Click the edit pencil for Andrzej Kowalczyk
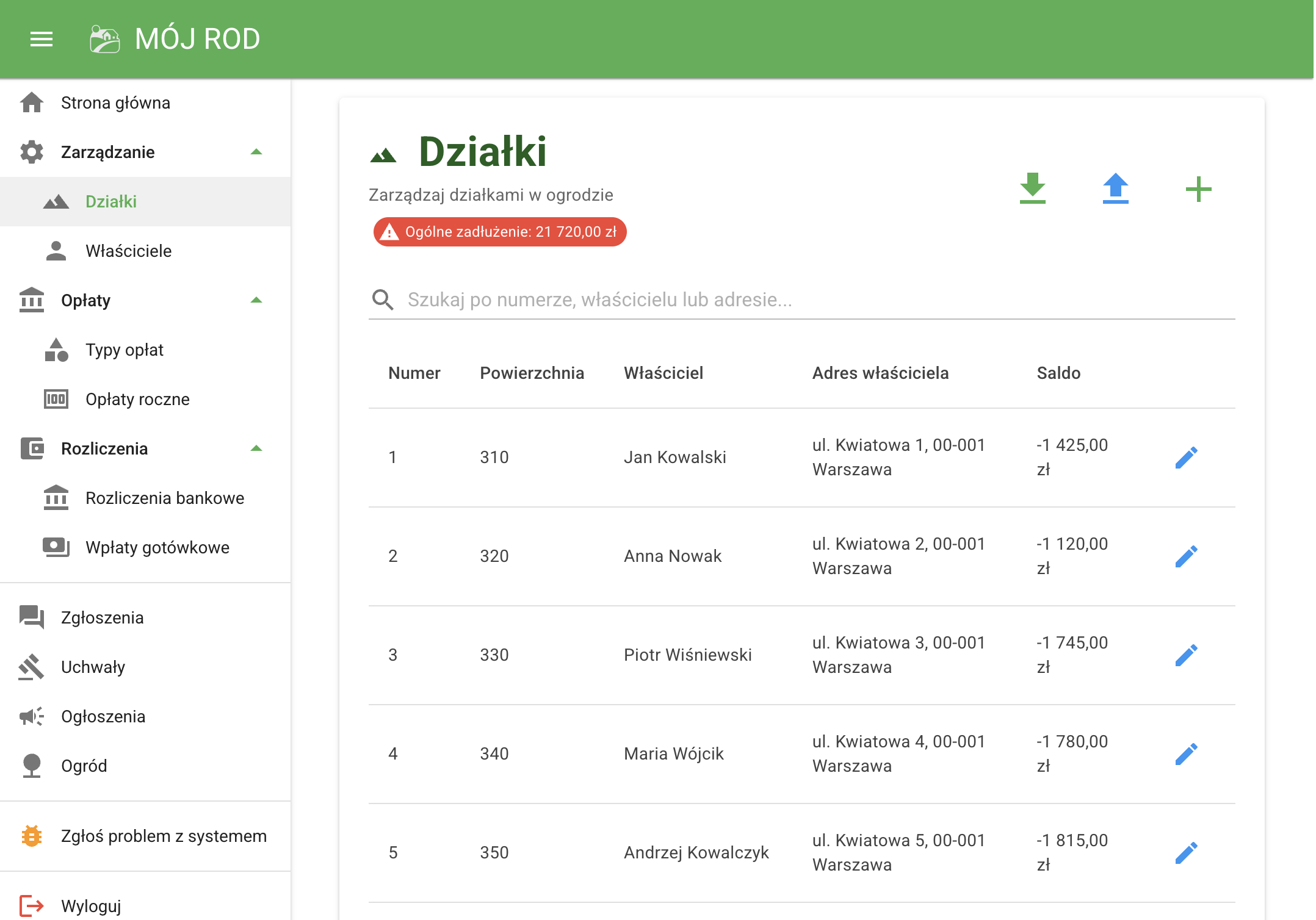Viewport: 1316px width, 920px height. coord(1186,853)
